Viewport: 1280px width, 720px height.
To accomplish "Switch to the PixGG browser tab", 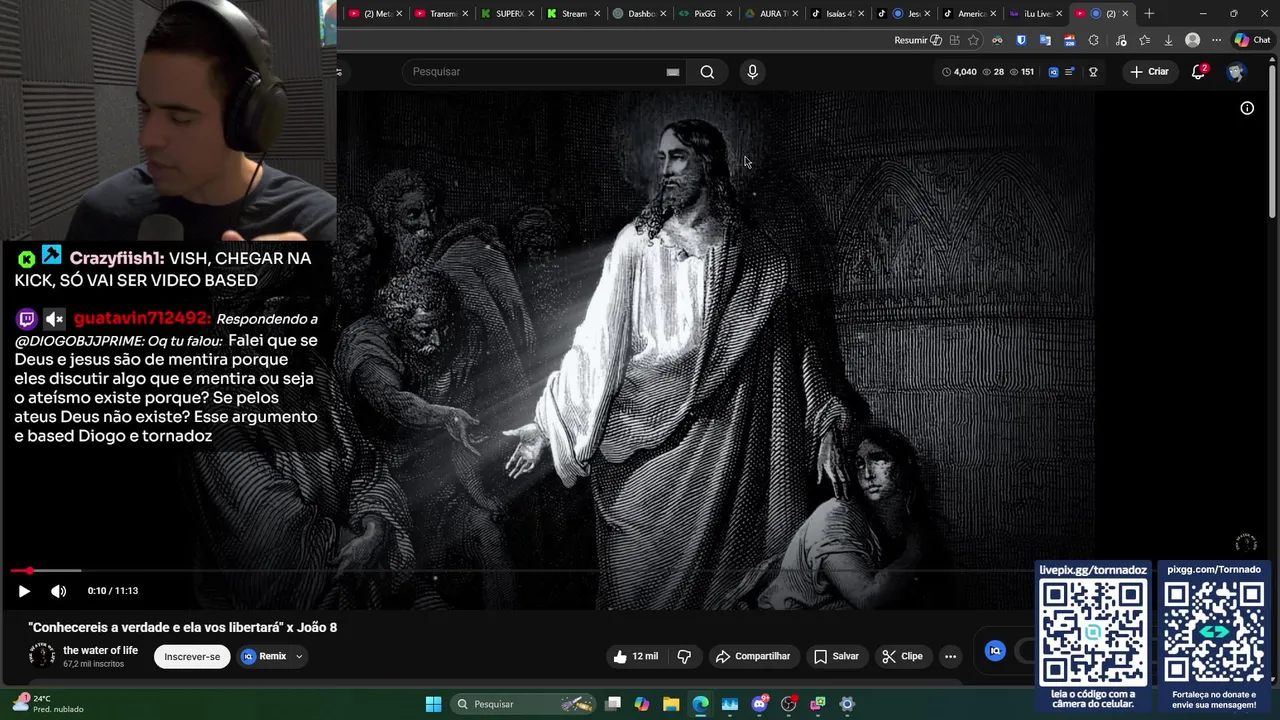I will click(x=704, y=14).
